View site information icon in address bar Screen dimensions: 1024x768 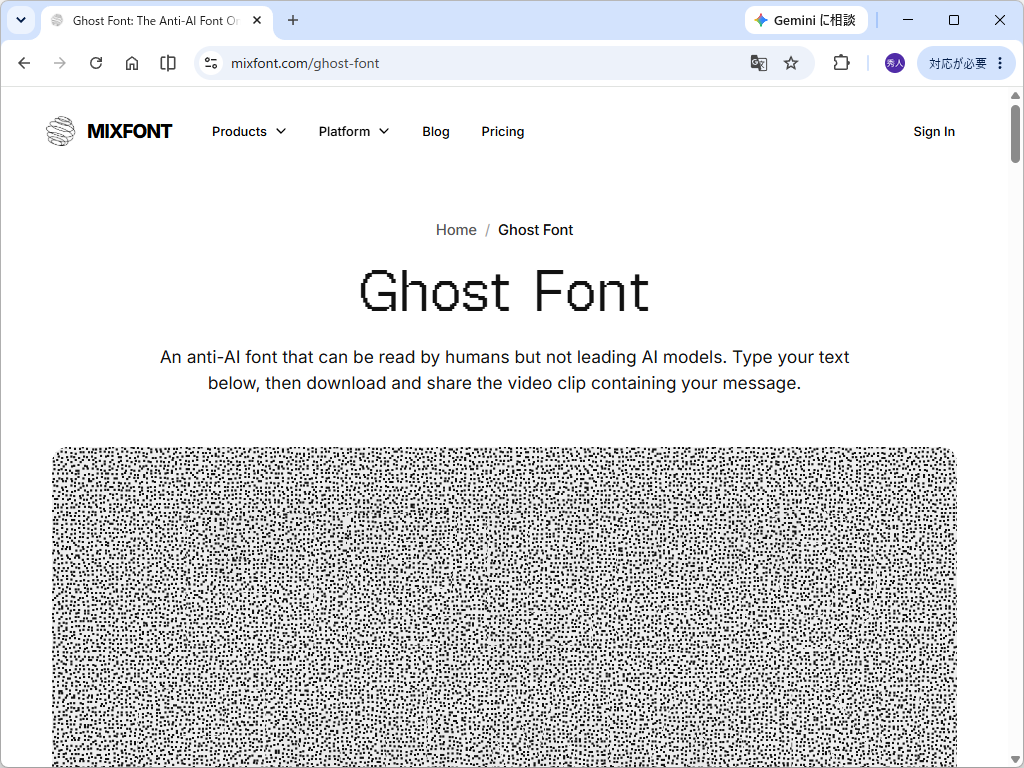point(211,63)
